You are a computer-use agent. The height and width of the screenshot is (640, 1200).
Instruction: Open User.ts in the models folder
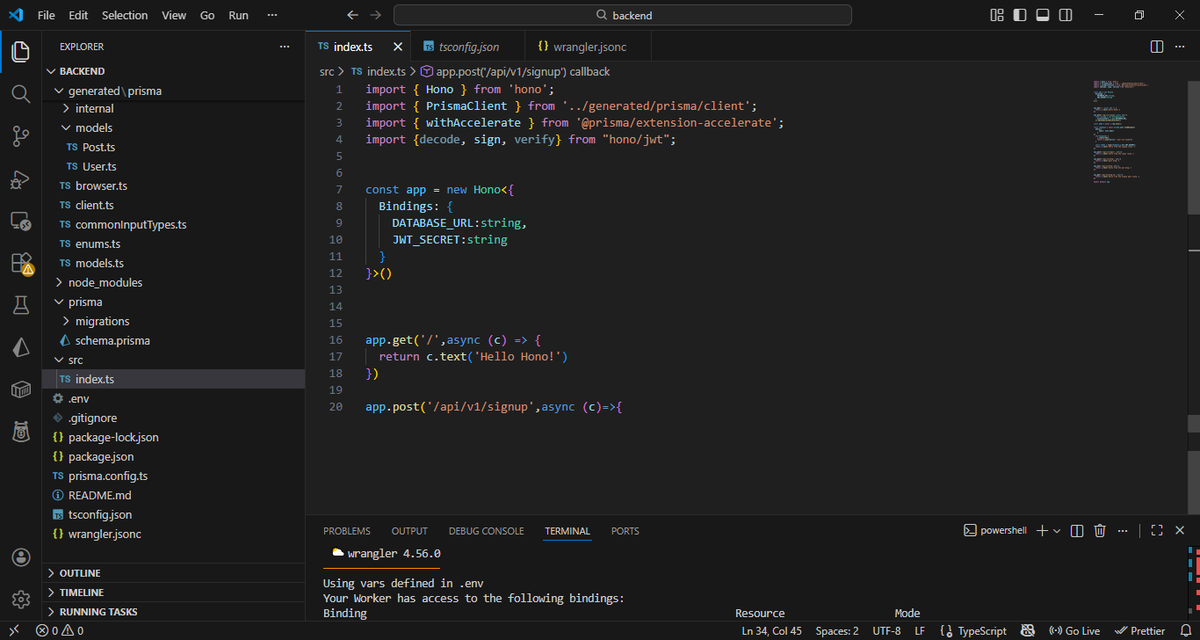(x=173, y=166)
